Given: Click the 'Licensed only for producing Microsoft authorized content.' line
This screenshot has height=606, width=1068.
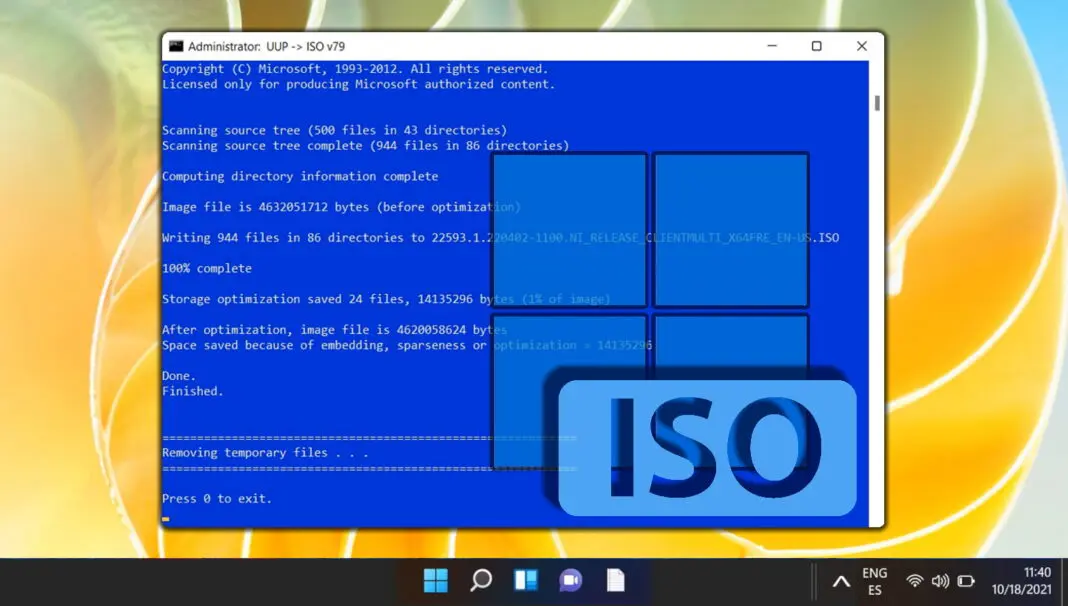Looking at the screenshot, I should [358, 84].
